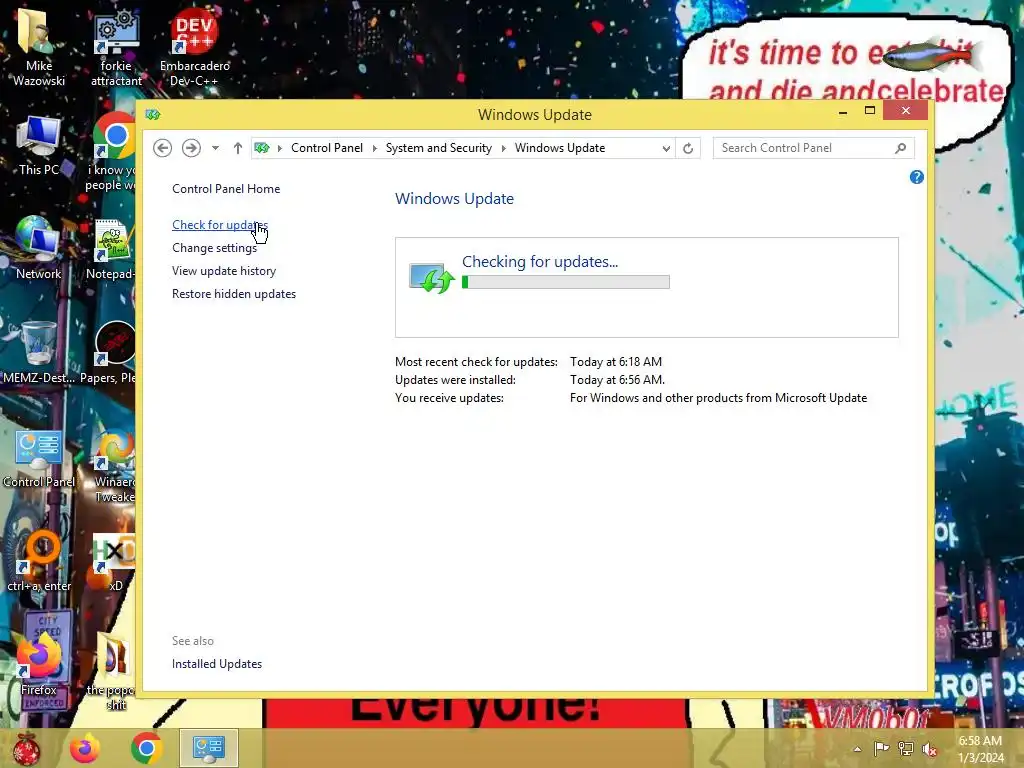Select Notepad++ desktop shortcut
This screenshot has width=1024, height=768.
click(x=111, y=249)
